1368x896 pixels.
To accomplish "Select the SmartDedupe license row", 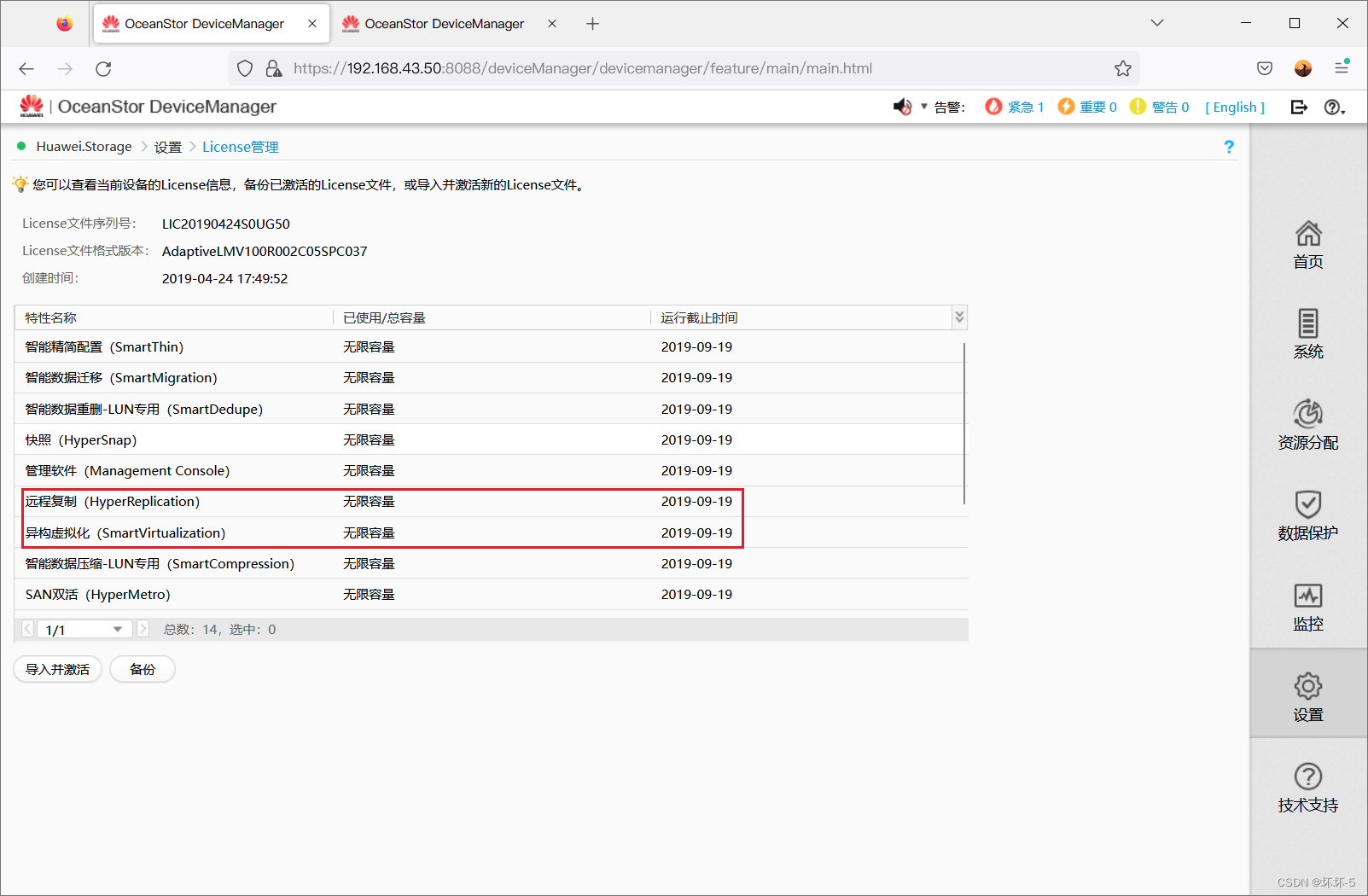I will [491, 409].
